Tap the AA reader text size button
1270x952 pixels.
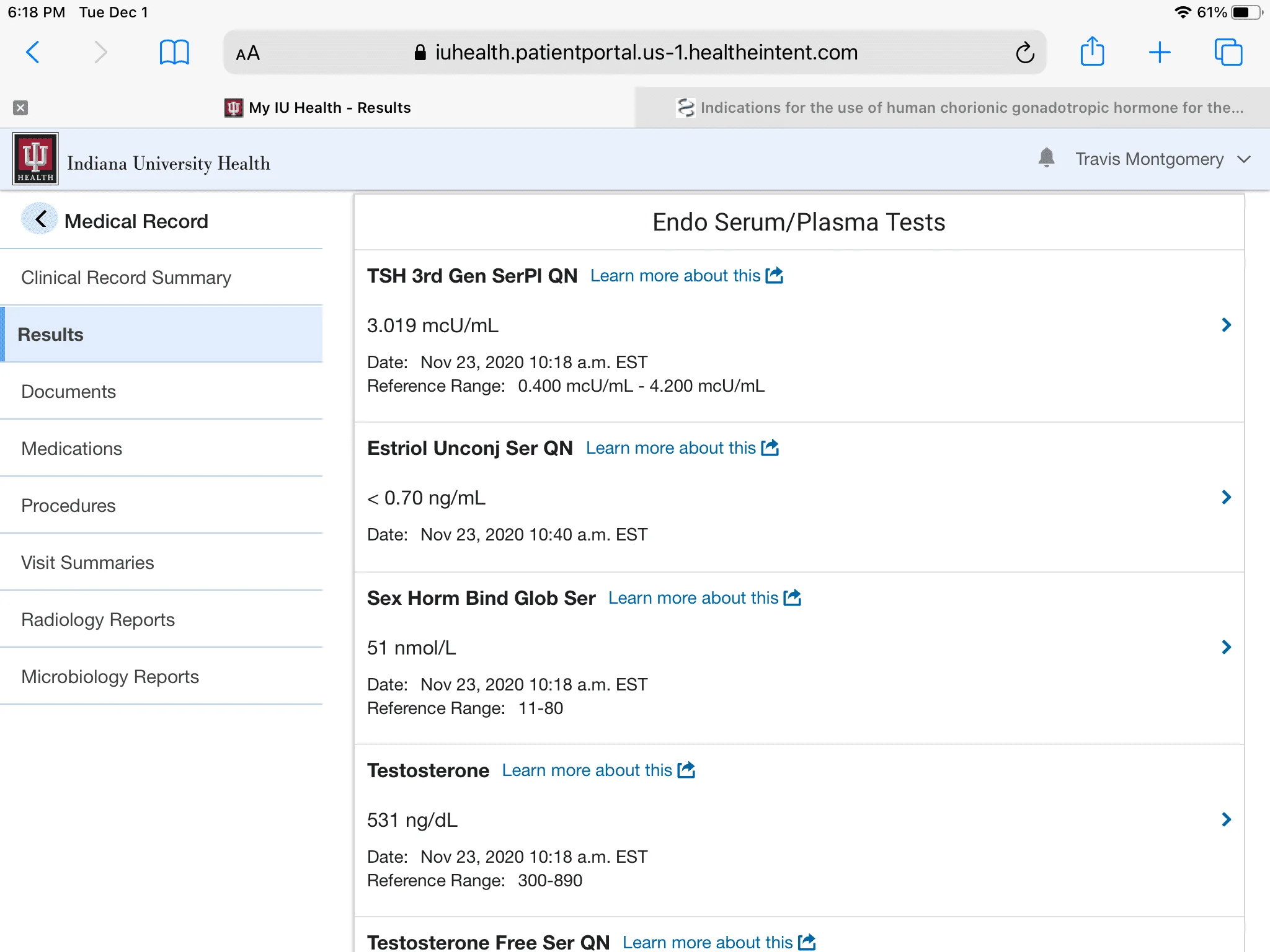[247, 53]
